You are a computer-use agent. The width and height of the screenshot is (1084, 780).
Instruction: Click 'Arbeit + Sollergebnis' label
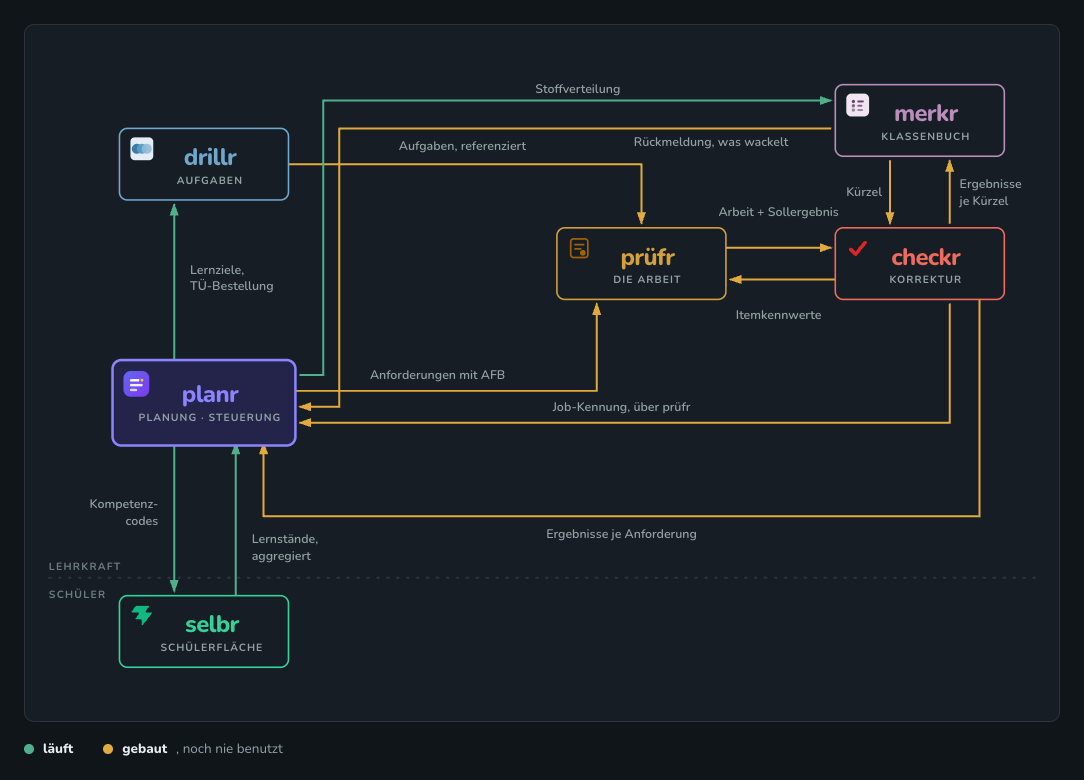[778, 212]
